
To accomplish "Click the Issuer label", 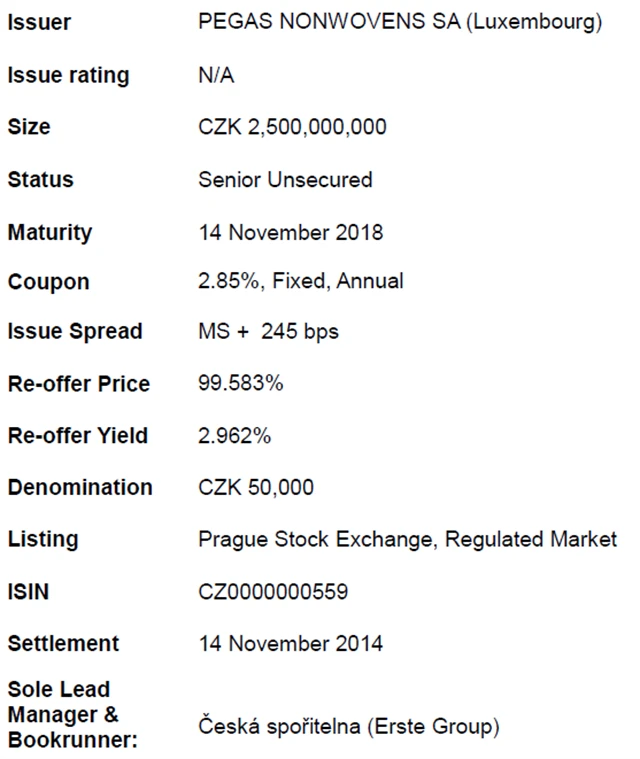I will pos(39,23).
